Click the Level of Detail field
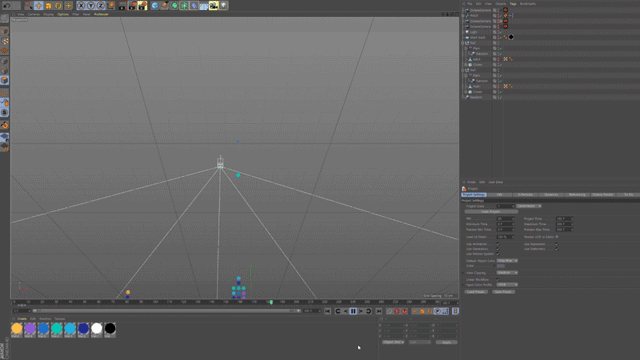Screen dimensions: 640x360 505,237
